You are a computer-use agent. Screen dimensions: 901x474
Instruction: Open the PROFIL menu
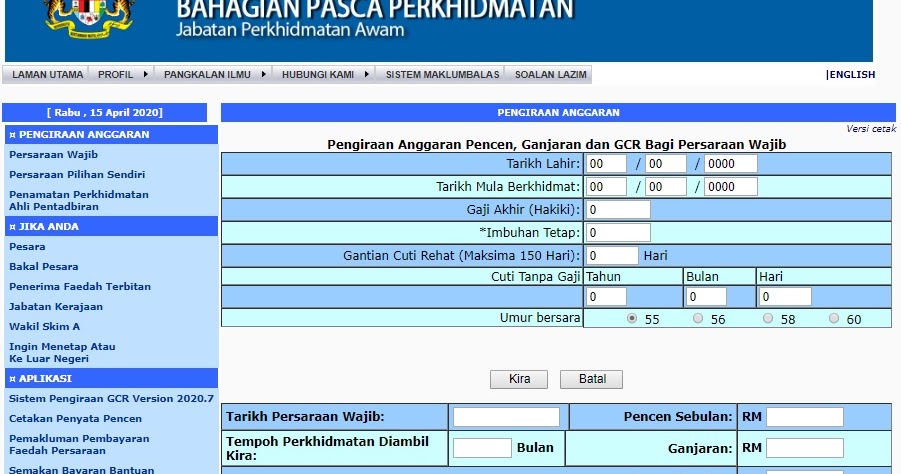(x=115, y=75)
